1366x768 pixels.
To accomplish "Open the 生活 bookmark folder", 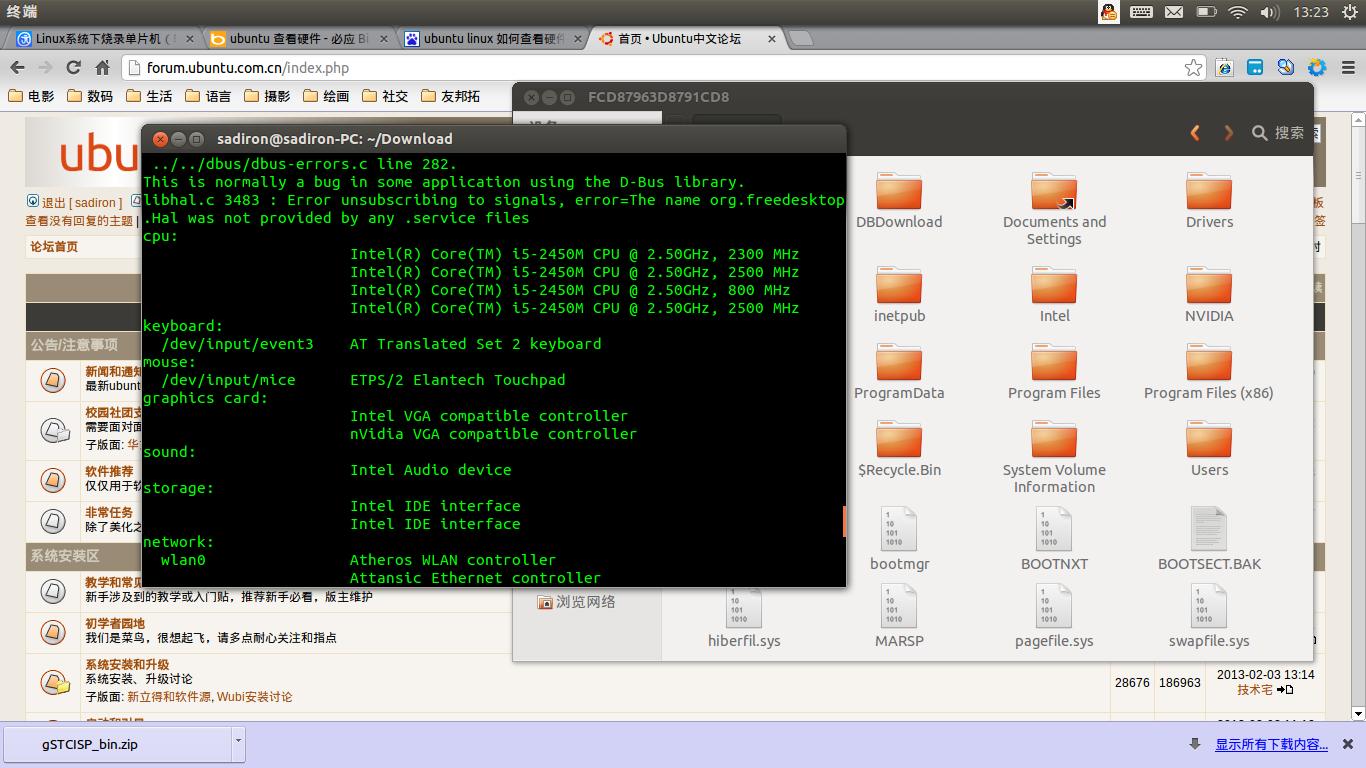I will click(149, 96).
